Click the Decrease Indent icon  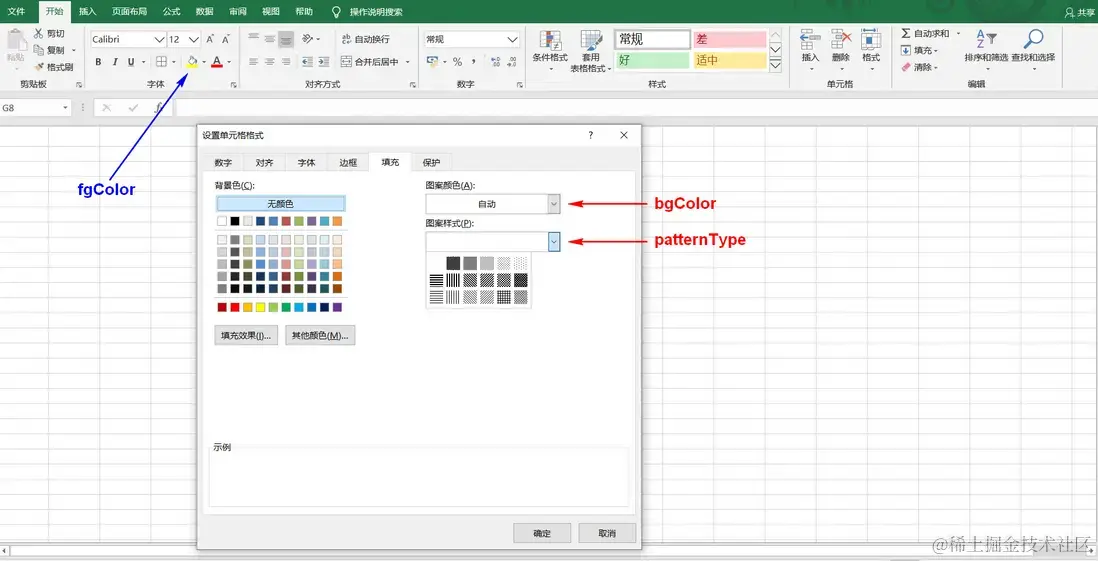(307, 62)
